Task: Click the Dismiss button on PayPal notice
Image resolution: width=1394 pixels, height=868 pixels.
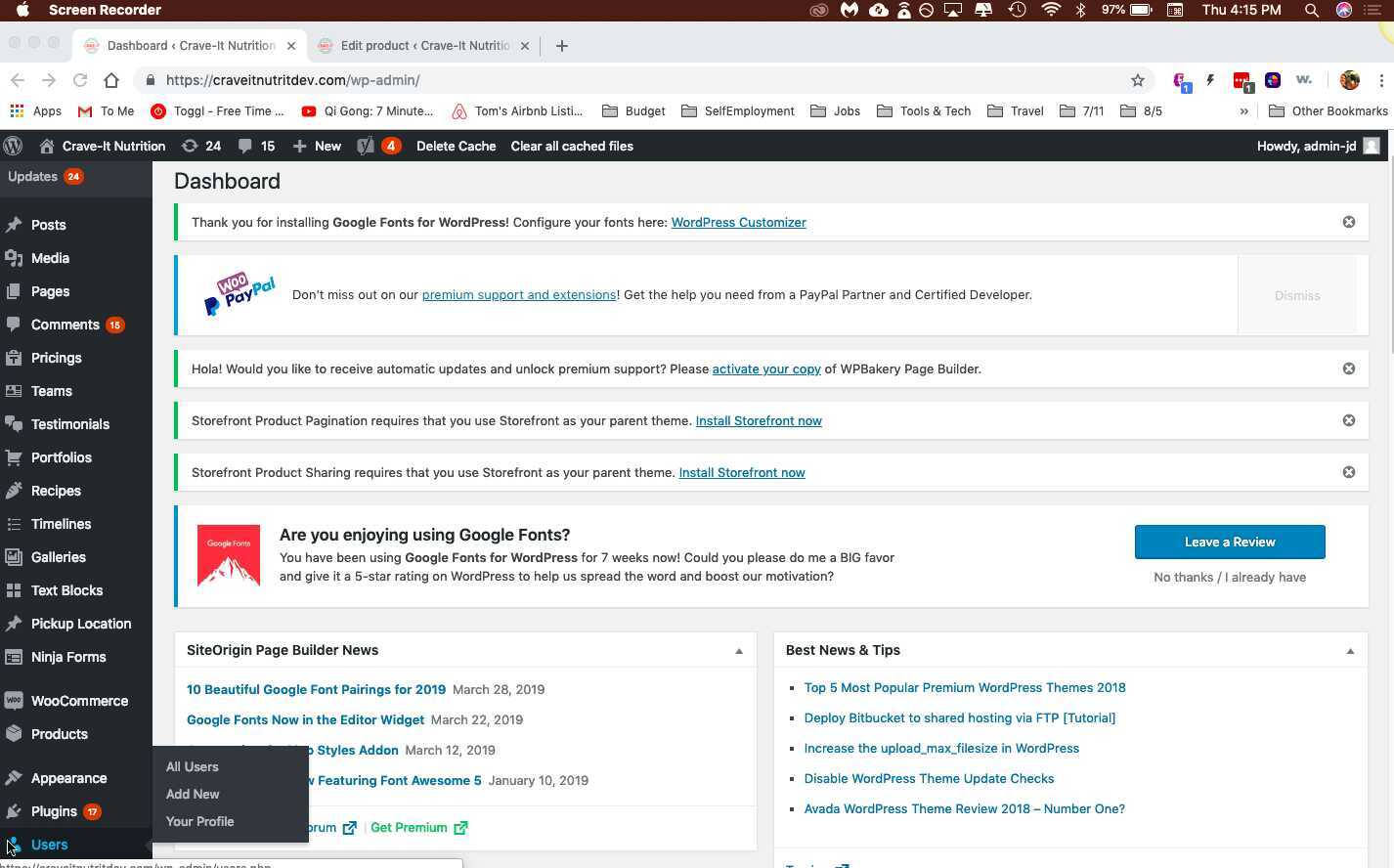Action: pyautogui.click(x=1297, y=295)
